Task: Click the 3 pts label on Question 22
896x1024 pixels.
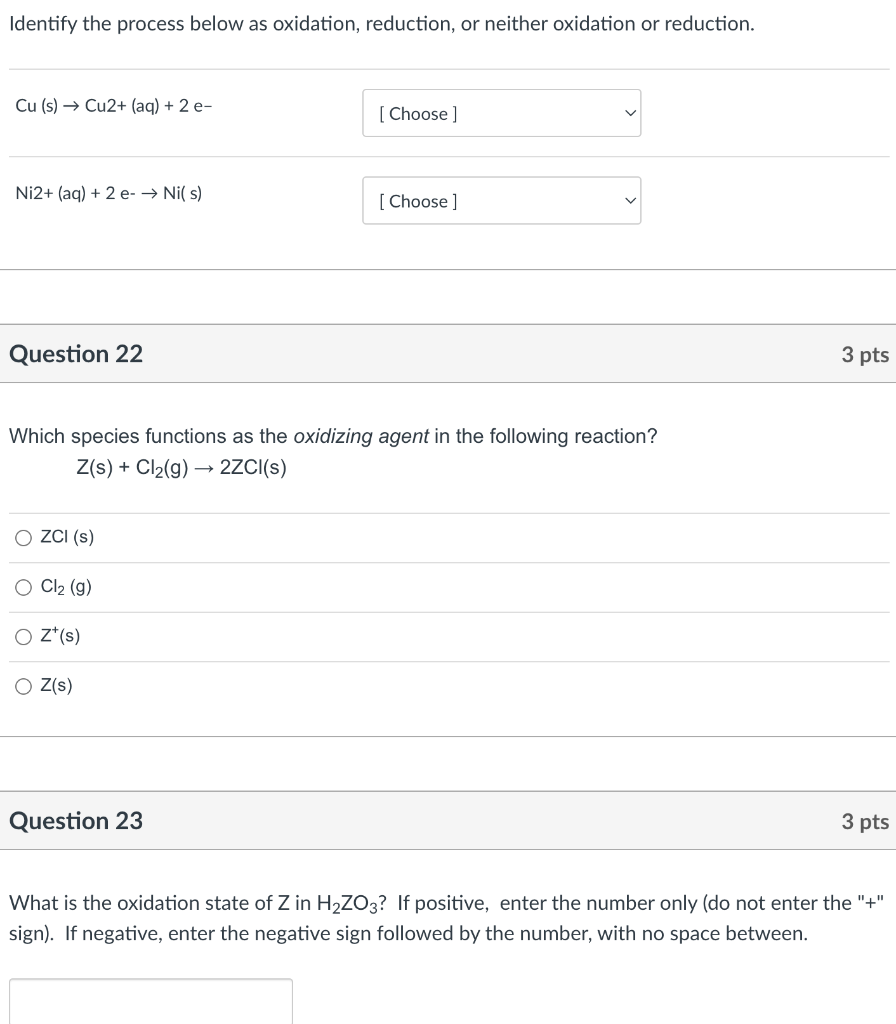Action: pyautogui.click(x=865, y=354)
